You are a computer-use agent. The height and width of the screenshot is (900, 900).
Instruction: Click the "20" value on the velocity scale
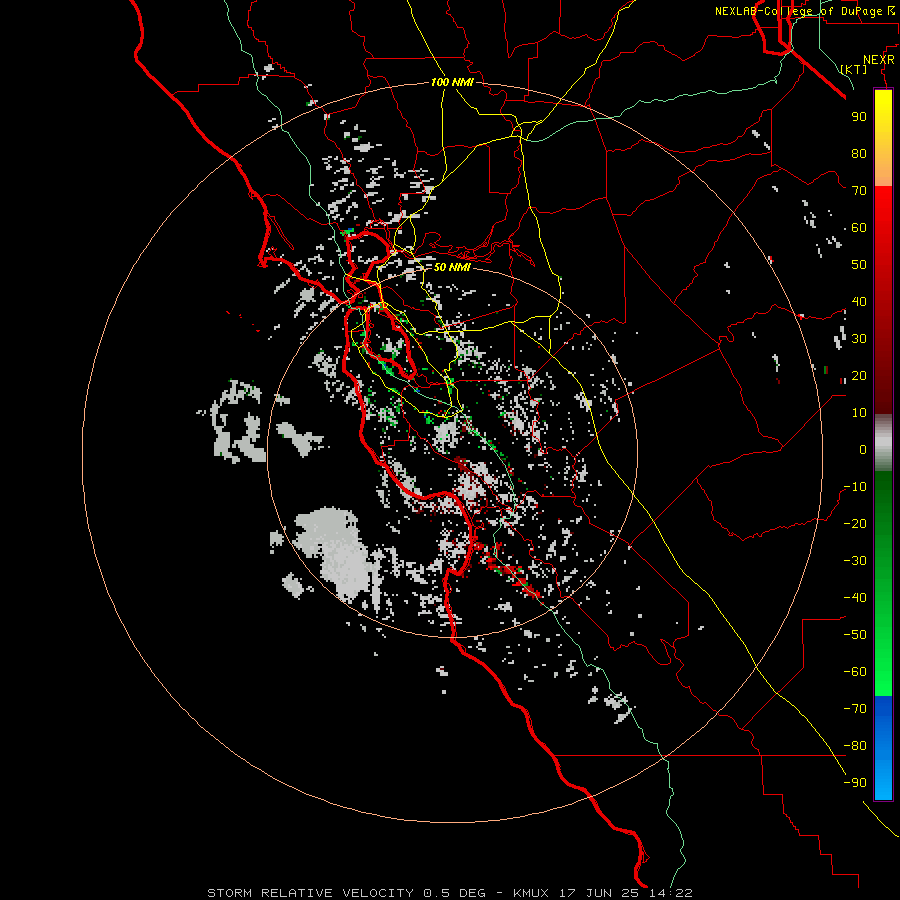859,375
